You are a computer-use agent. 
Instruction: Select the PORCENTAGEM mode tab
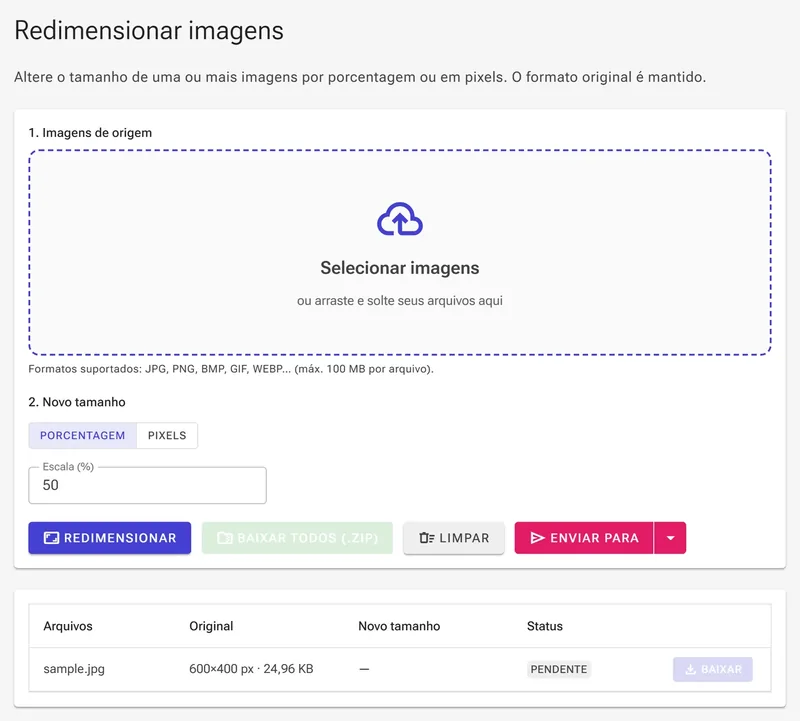click(x=83, y=435)
